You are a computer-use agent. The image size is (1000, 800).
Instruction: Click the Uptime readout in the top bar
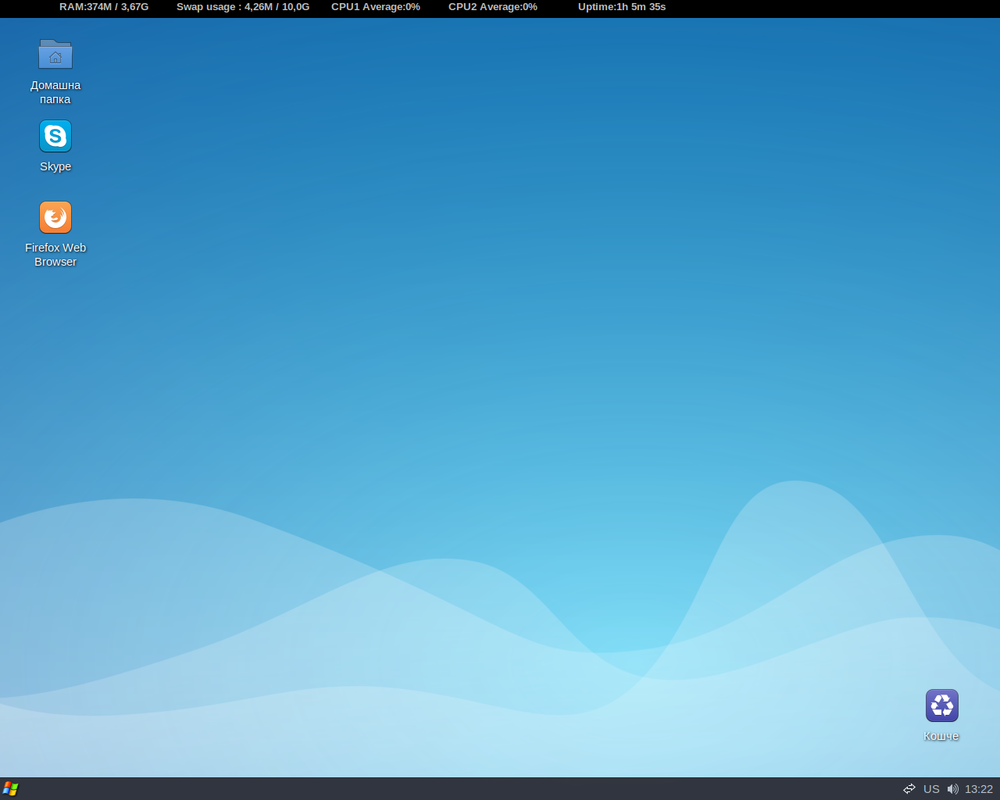[622, 7]
